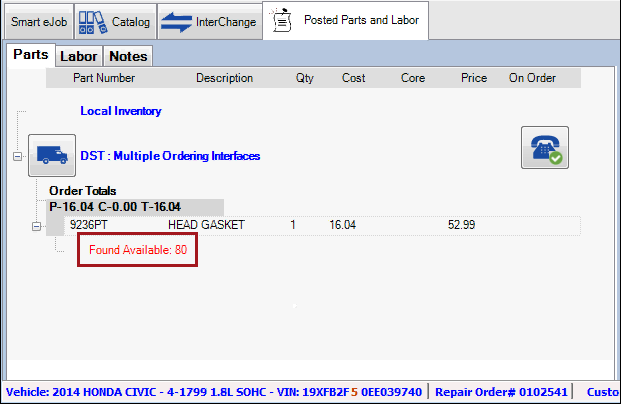Click the InterChange arrows icon
The width and height of the screenshot is (621, 404).
177,22
